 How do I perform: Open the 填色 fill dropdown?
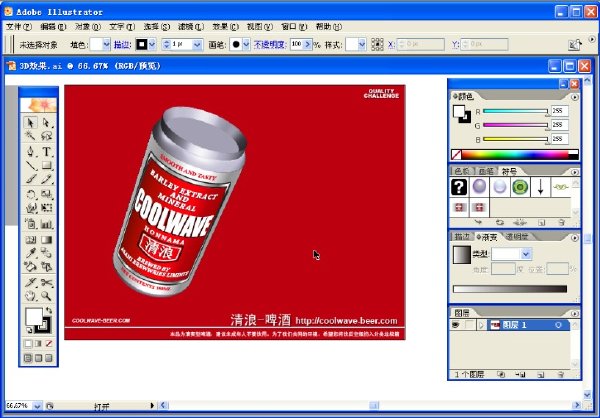(x=106, y=45)
